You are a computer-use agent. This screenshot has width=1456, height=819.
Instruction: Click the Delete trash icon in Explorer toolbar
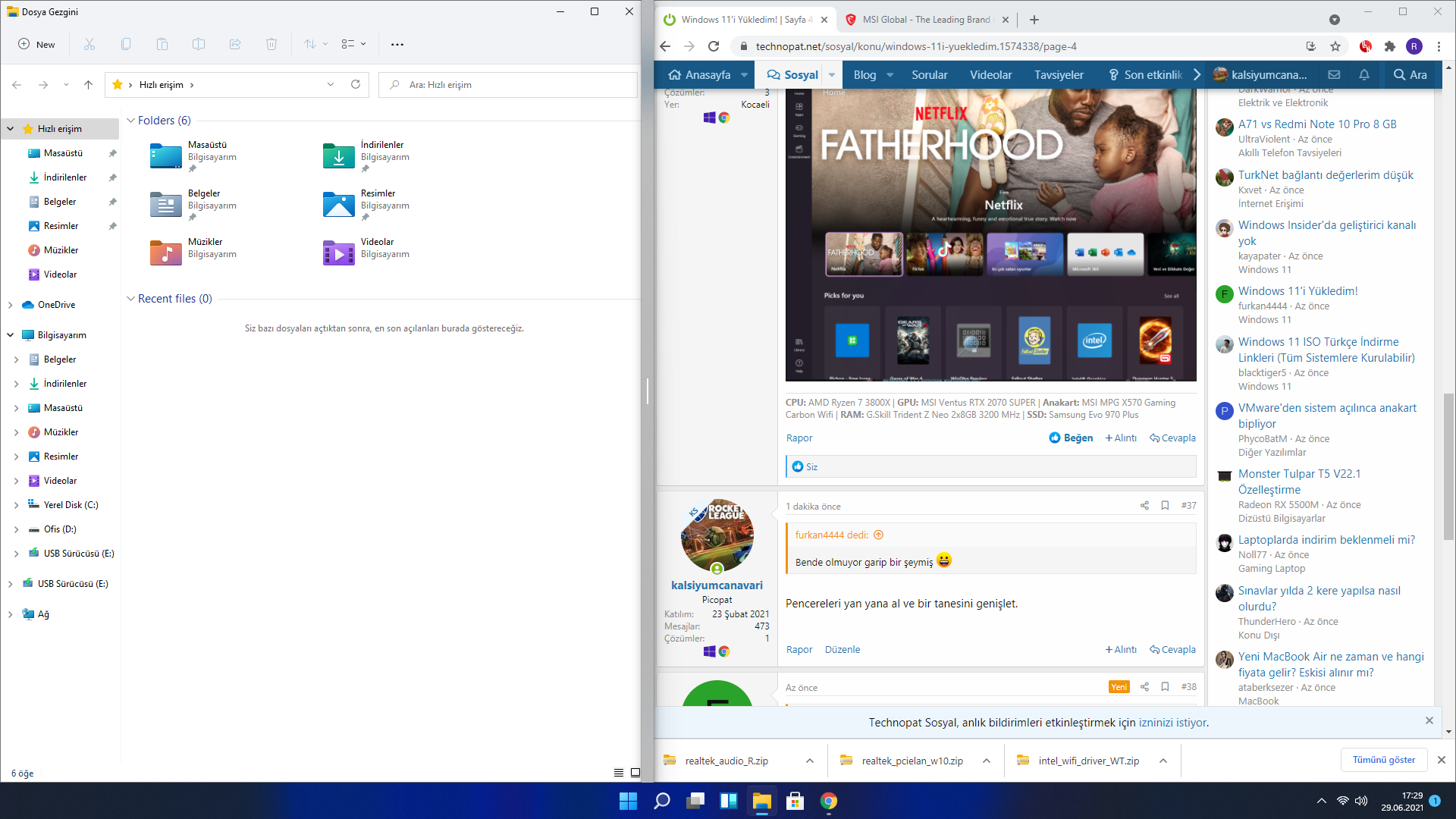pyautogui.click(x=271, y=44)
